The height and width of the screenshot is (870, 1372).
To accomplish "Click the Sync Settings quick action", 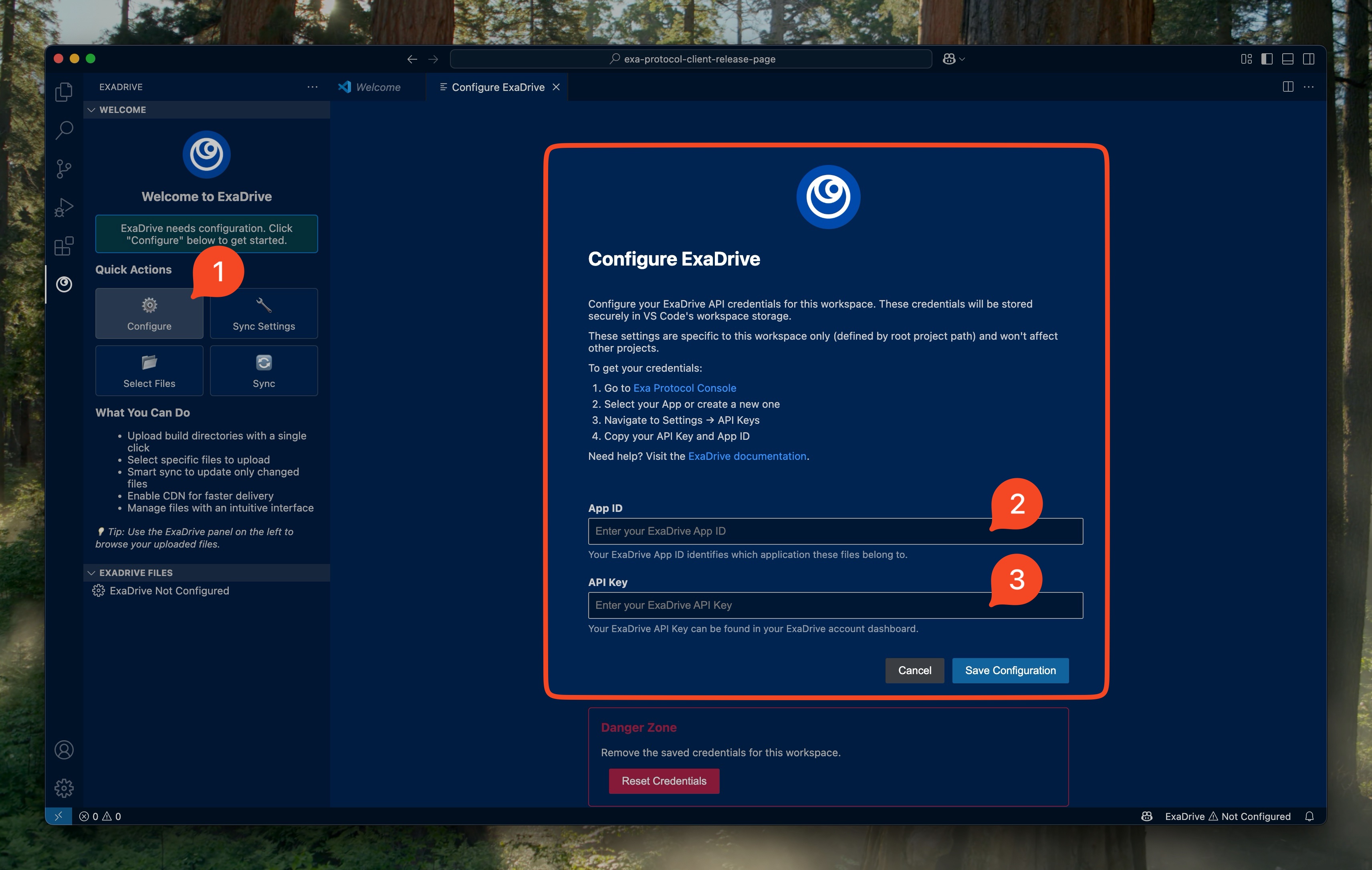I will click(x=264, y=313).
